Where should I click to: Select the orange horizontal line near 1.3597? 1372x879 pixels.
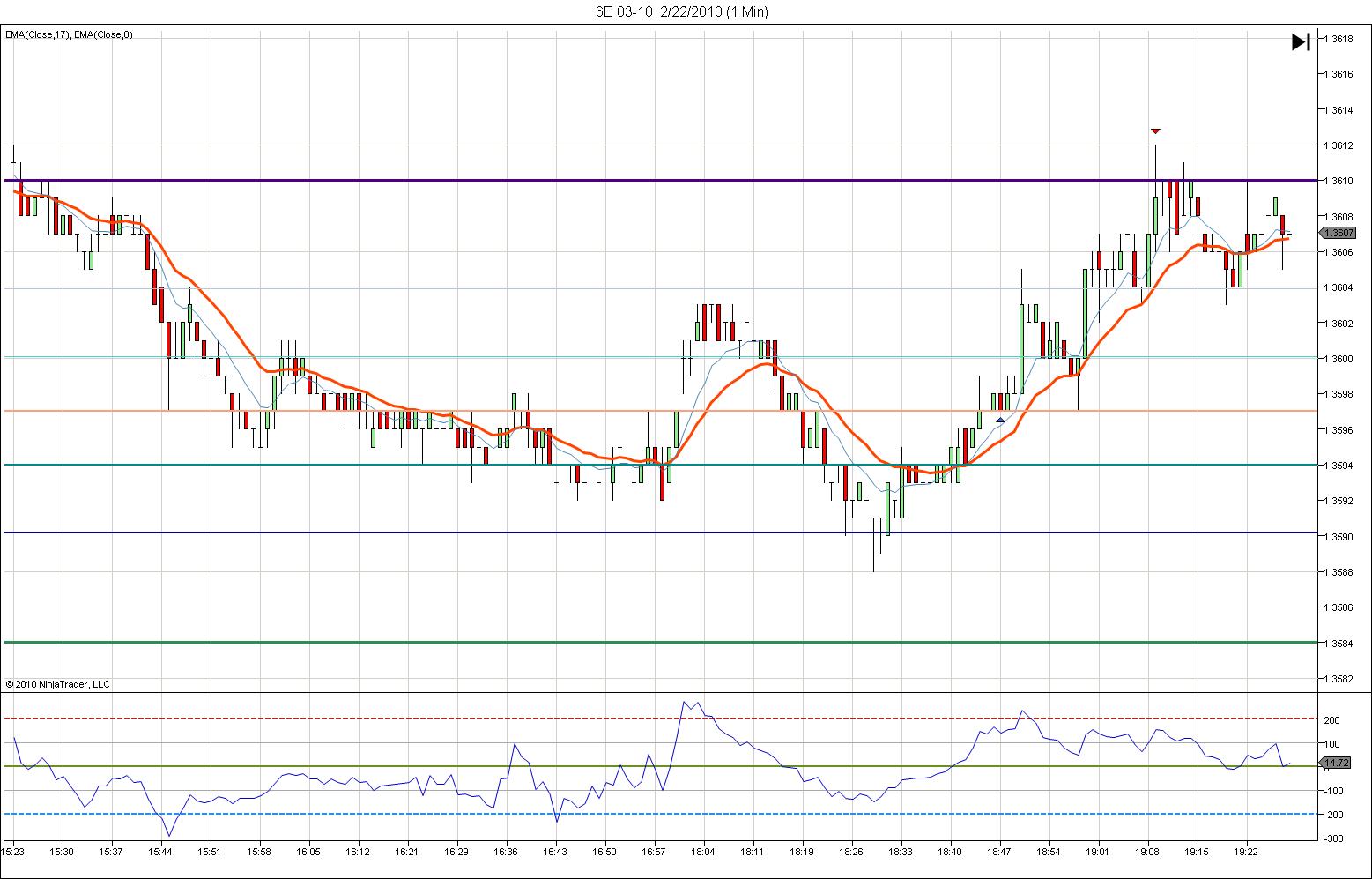[x=661, y=411]
